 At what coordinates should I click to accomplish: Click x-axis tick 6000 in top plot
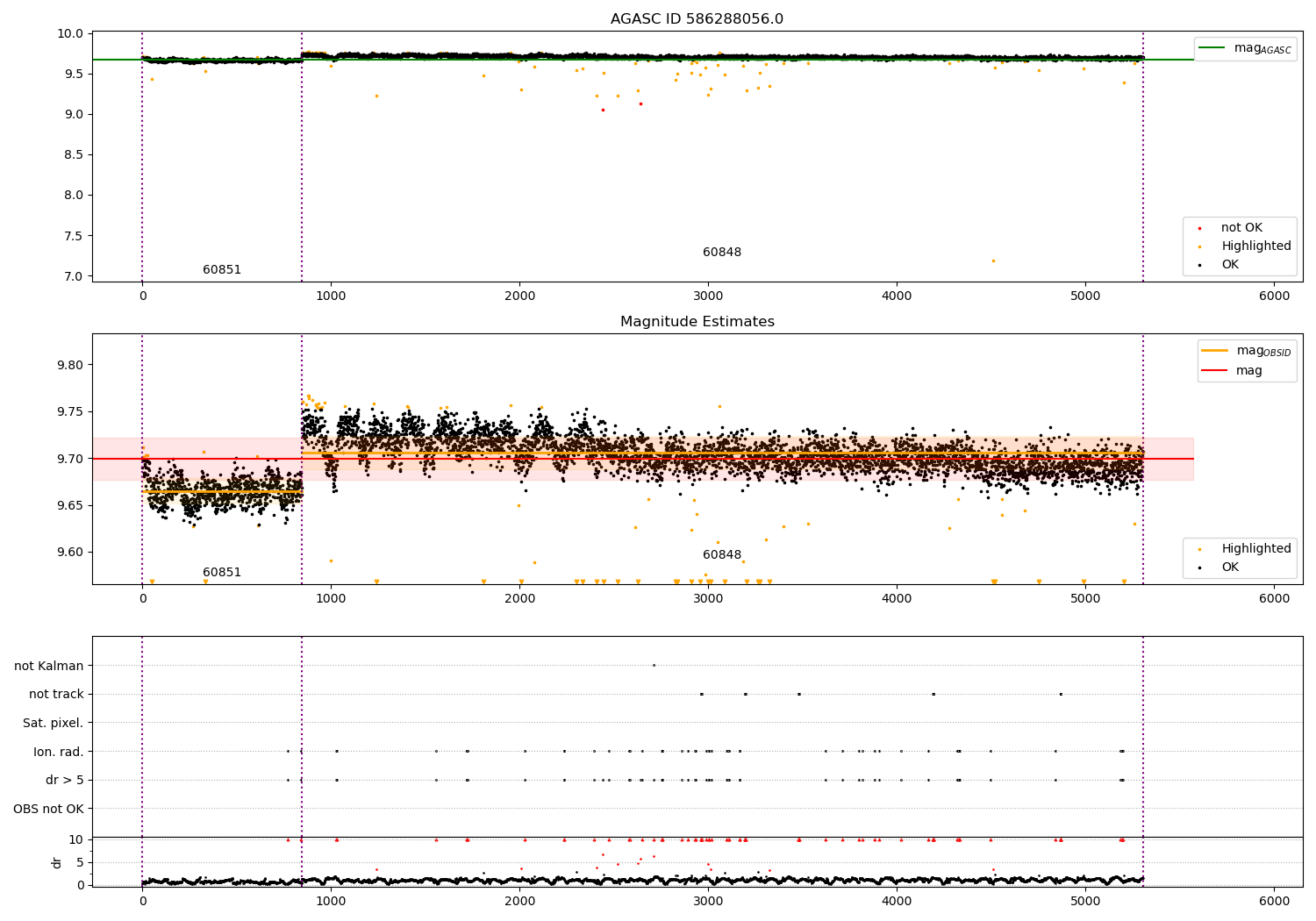point(1274,296)
